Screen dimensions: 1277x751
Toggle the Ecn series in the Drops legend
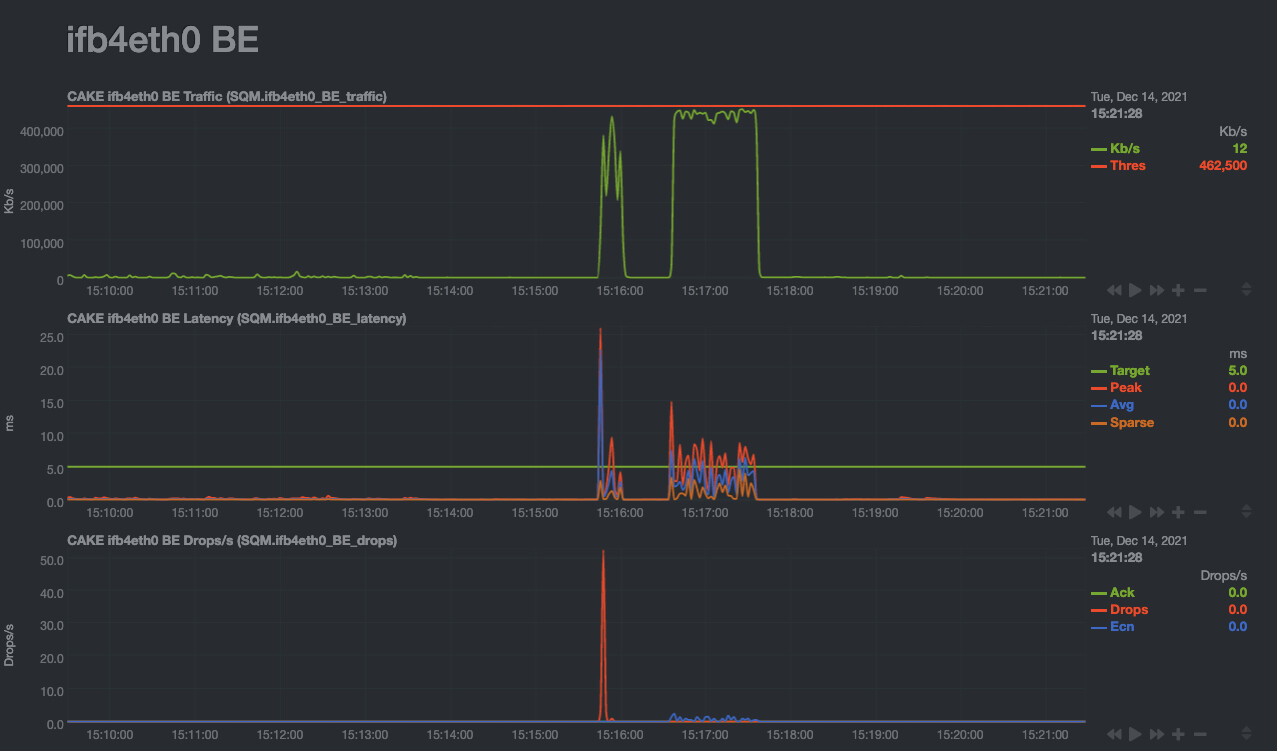coord(1122,626)
